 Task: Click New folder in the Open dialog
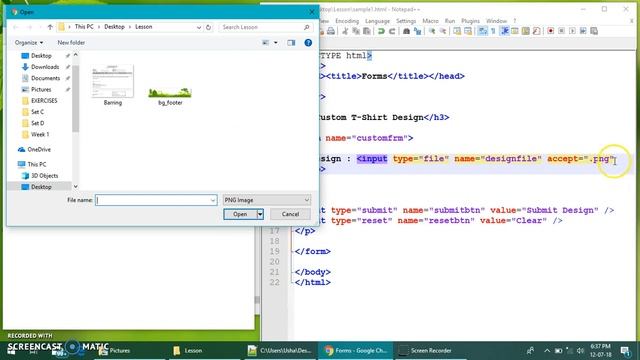click(71, 42)
